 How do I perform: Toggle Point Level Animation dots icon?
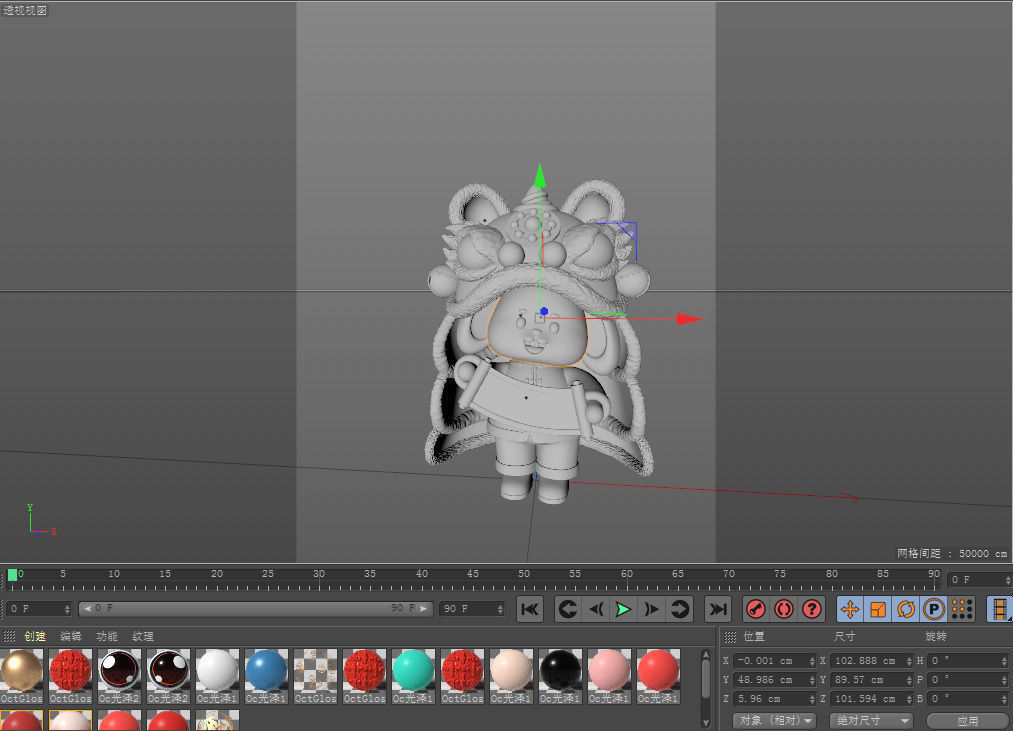click(x=962, y=609)
